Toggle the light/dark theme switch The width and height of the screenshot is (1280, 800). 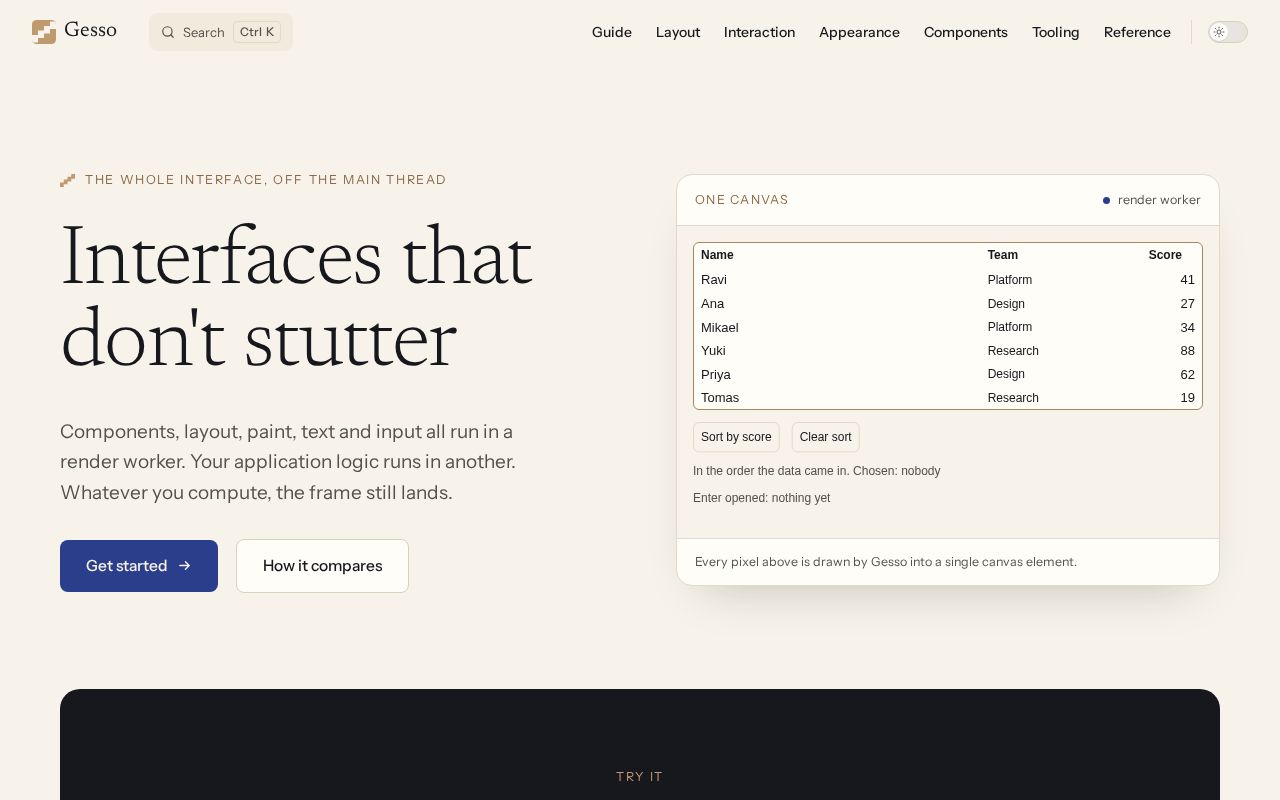click(1228, 32)
